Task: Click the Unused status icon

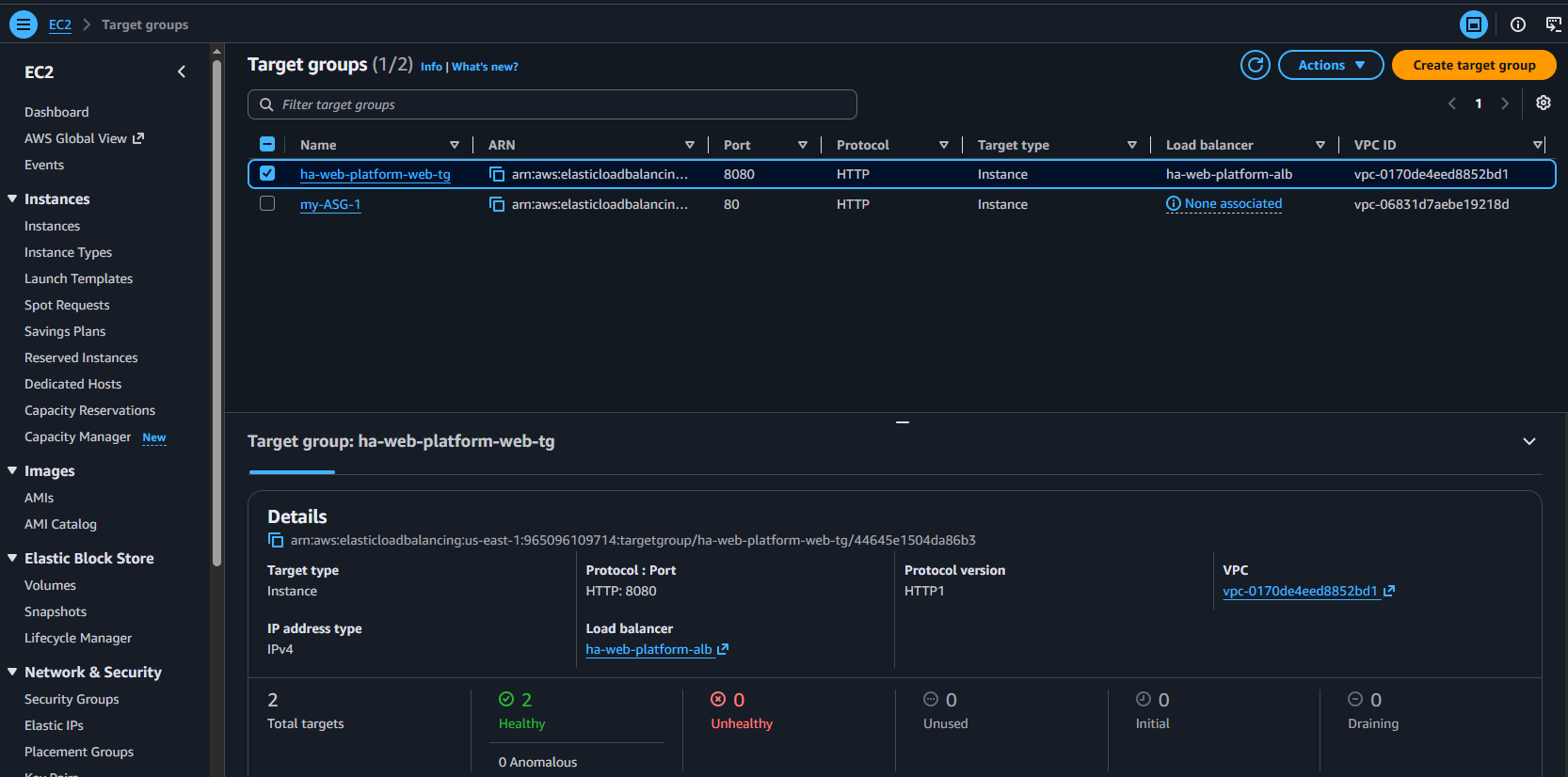Action: click(931, 699)
